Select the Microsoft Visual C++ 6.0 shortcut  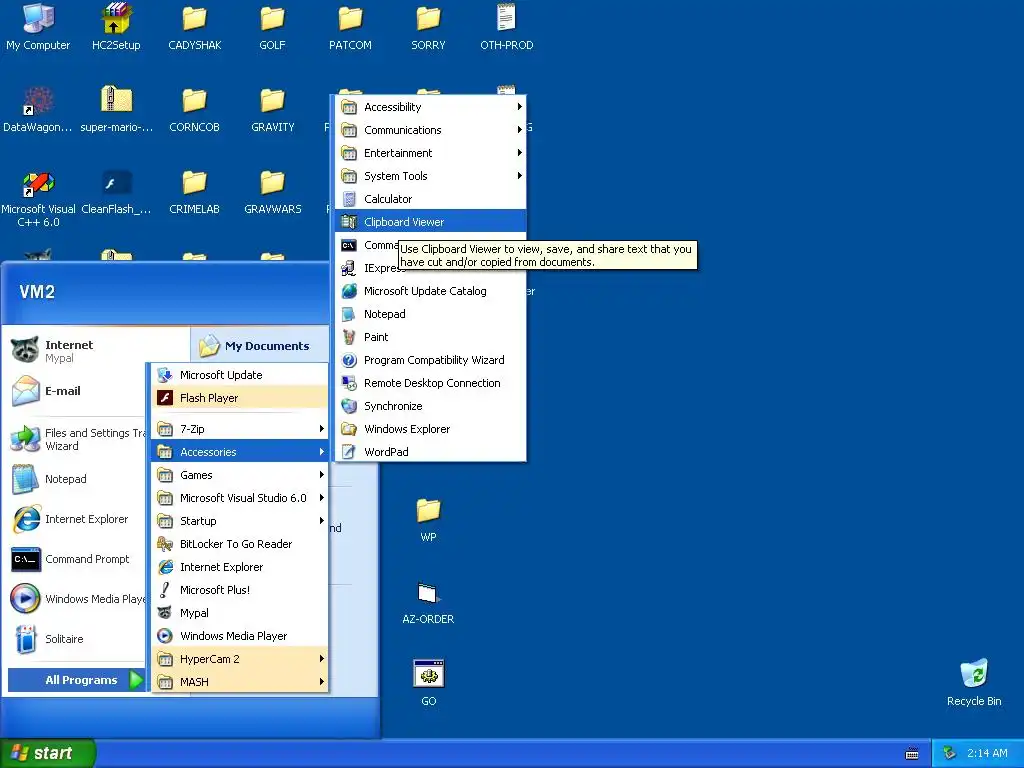(x=39, y=199)
